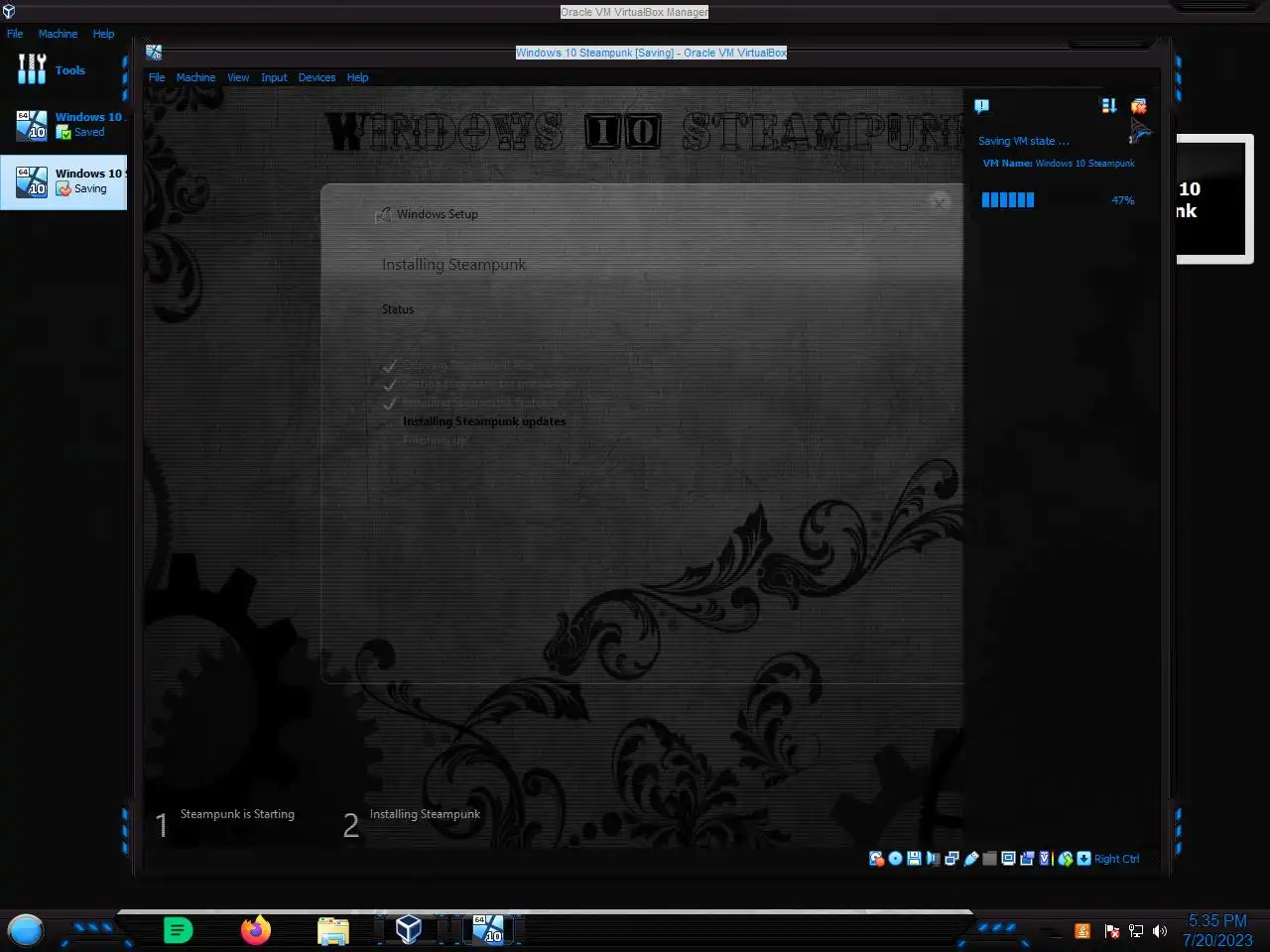Click the Right Ctrl host key label
The height and width of the screenshot is (952, 1270).
point(1116,859)
